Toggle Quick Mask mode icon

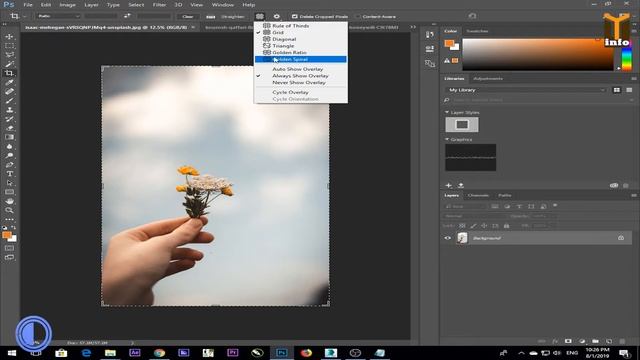(x=9, y=248)
